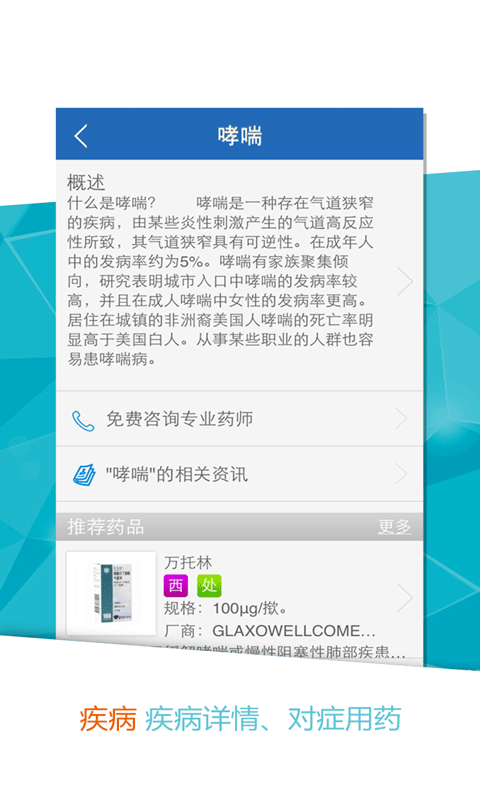Tap the 概述 section heading
The width and height of the screenshot is (480, 800).
tap(86, 183)
